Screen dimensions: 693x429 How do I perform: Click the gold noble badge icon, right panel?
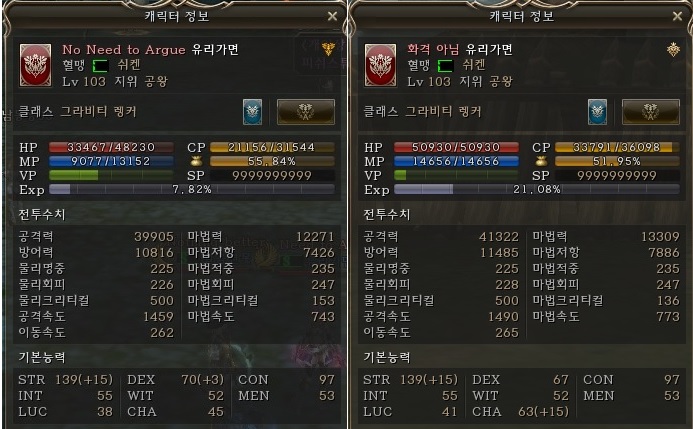click(673, 49)
